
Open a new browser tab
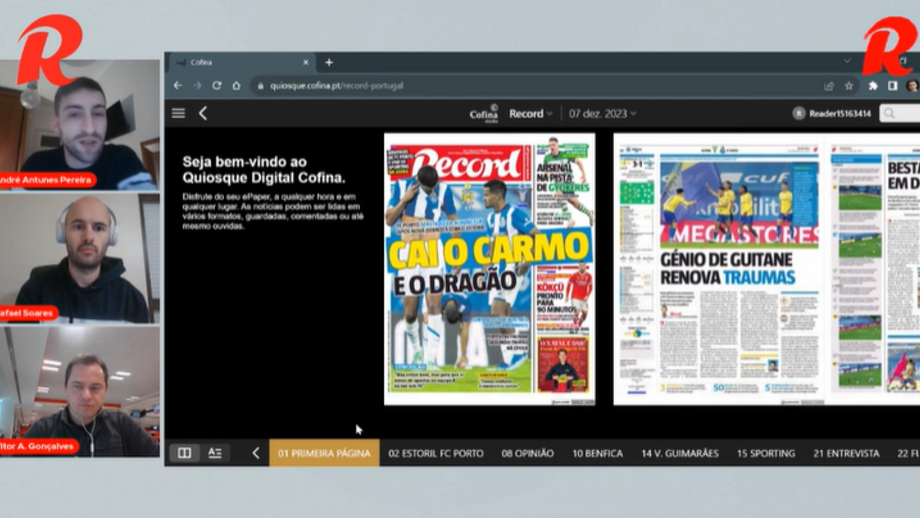tap(329, 62)
